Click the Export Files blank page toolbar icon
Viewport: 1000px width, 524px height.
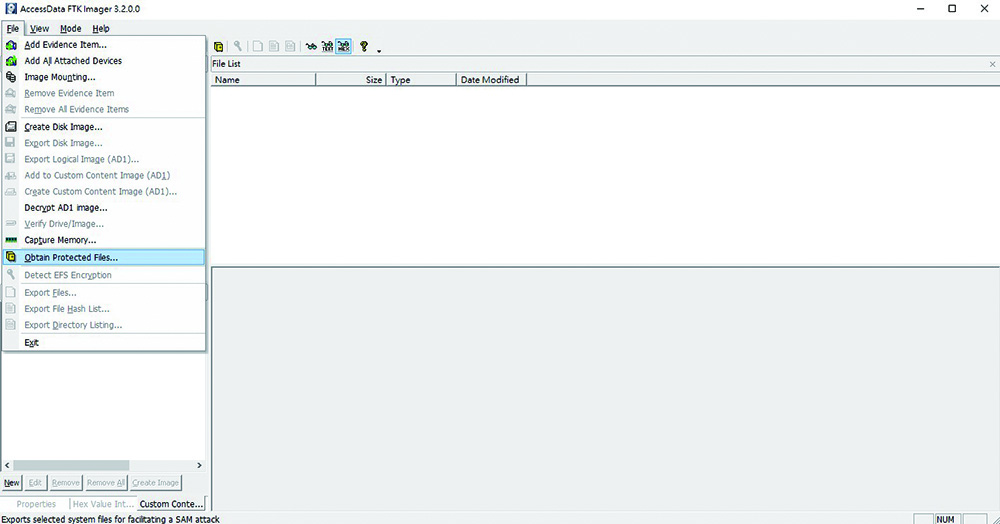[x=258, y=47]
